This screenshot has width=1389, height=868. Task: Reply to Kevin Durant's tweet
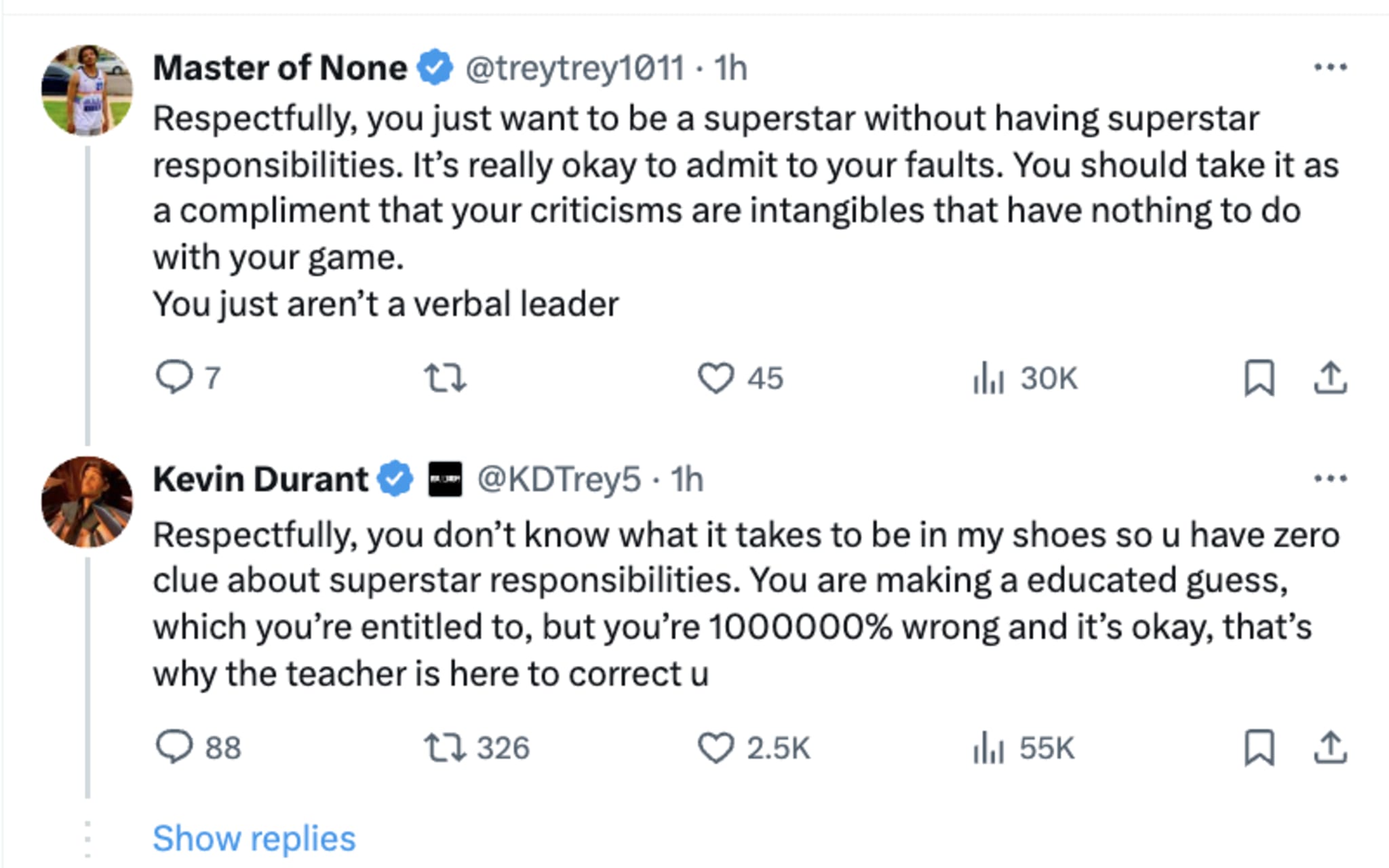pyautogui.click(x=174, y=747)
